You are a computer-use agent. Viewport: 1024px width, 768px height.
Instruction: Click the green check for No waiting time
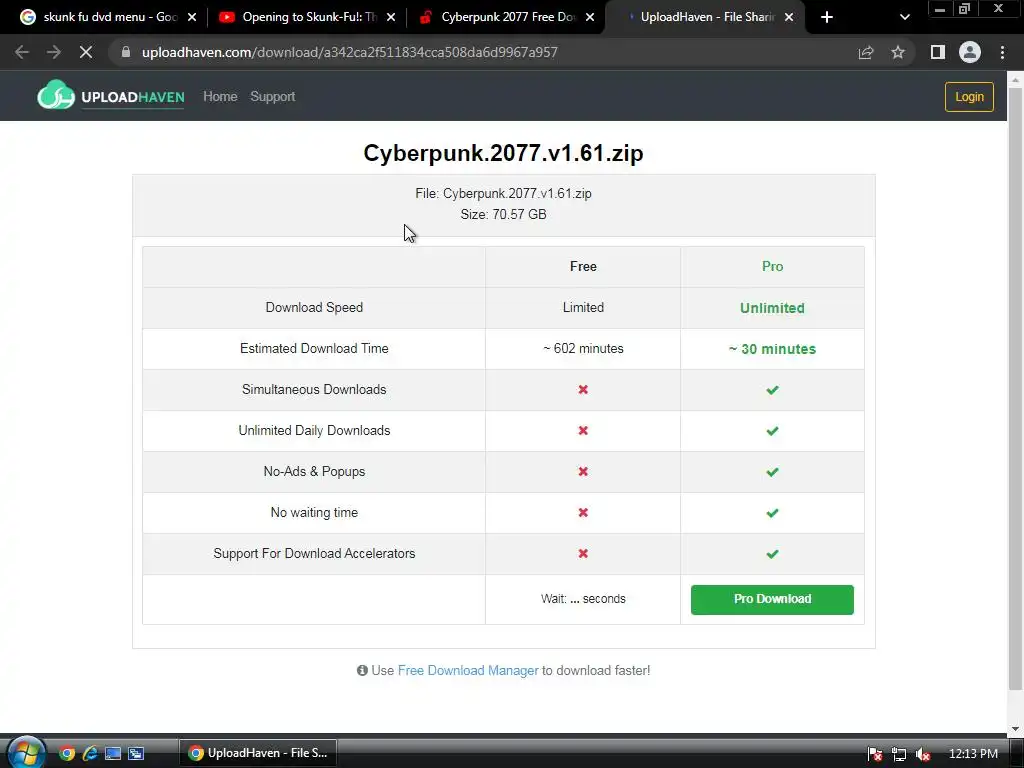[x=772, y=513]
